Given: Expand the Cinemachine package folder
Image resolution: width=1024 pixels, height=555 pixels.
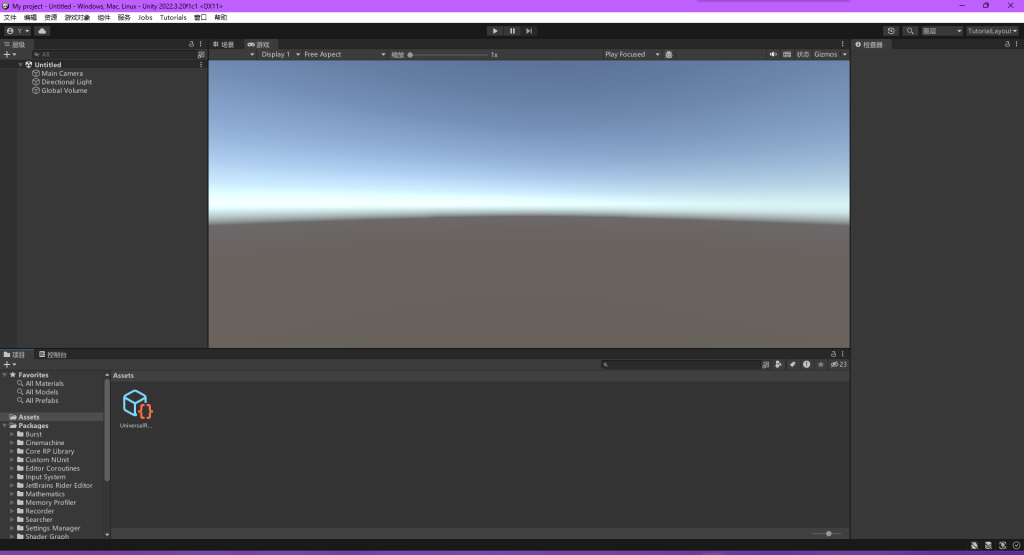Looking at the screenshot, I should point(12,443).
